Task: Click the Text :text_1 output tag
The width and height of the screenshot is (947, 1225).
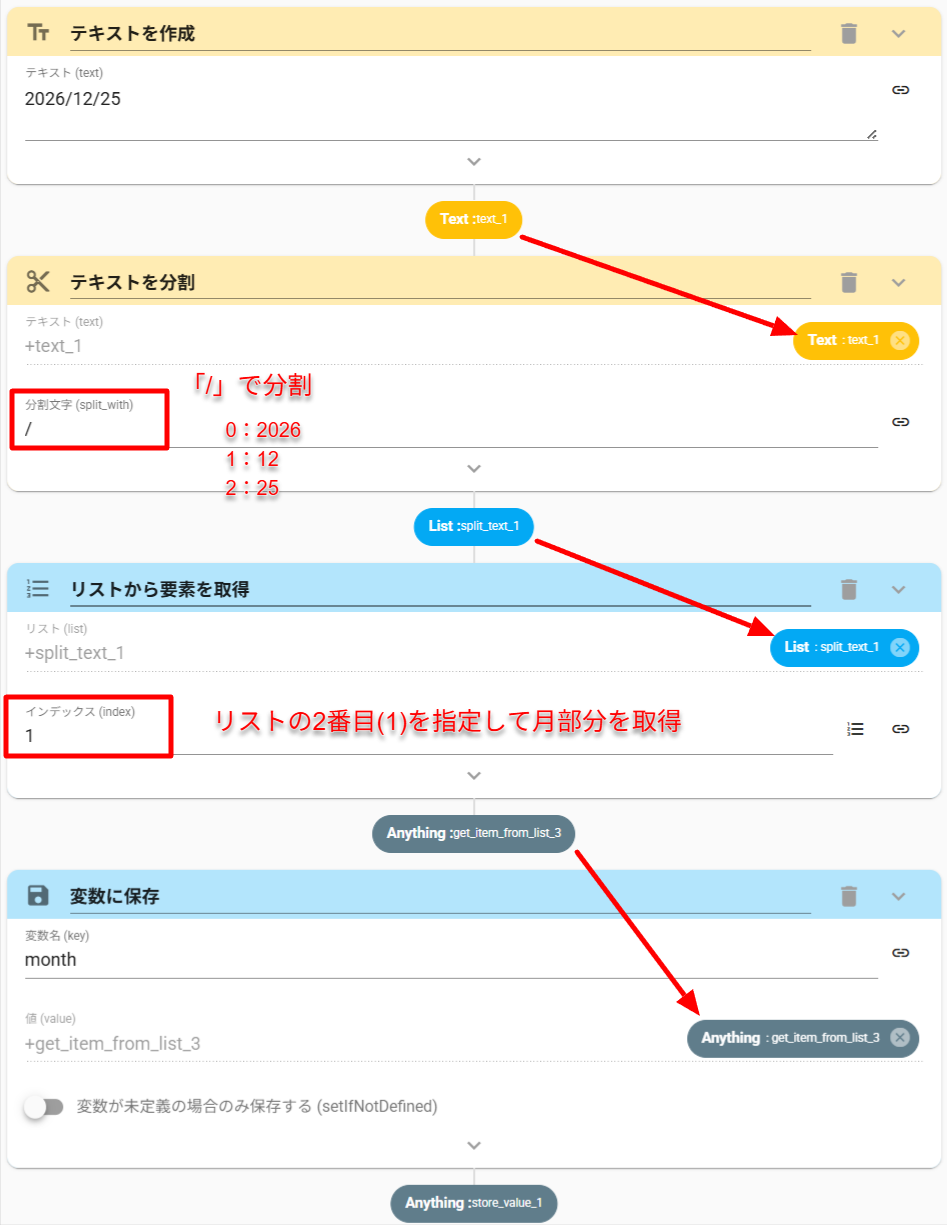Action: coord(474,219)
